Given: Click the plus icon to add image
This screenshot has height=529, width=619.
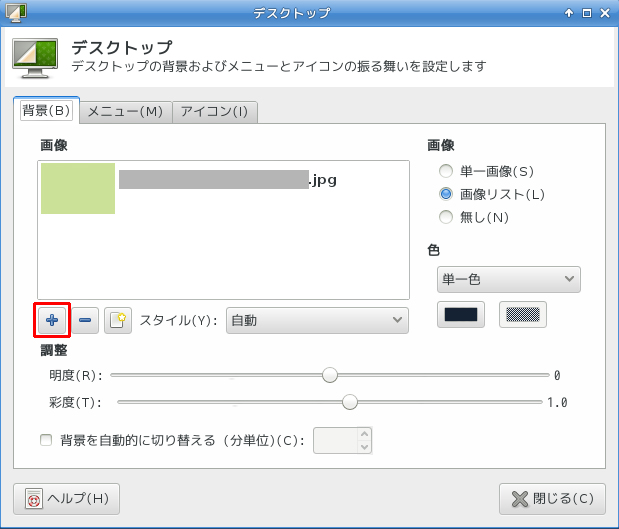Looking at the screenshot, I should 52,320.
